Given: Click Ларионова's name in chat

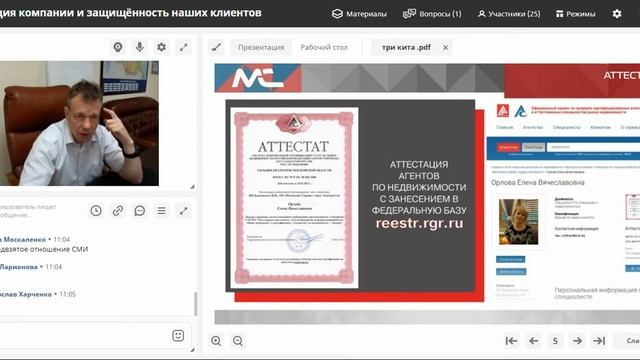Looking at the screenshot, I should pyautogui.click(x=19, y=267).
